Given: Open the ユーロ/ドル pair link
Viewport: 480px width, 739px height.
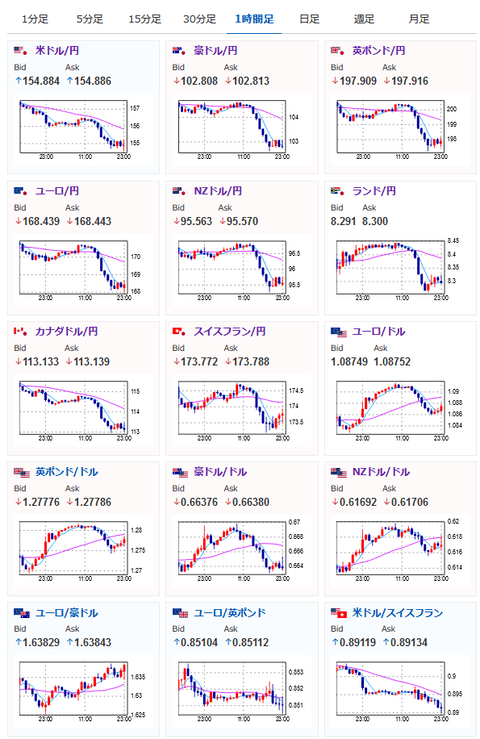Looking at the screenshot, I should 379,331.
